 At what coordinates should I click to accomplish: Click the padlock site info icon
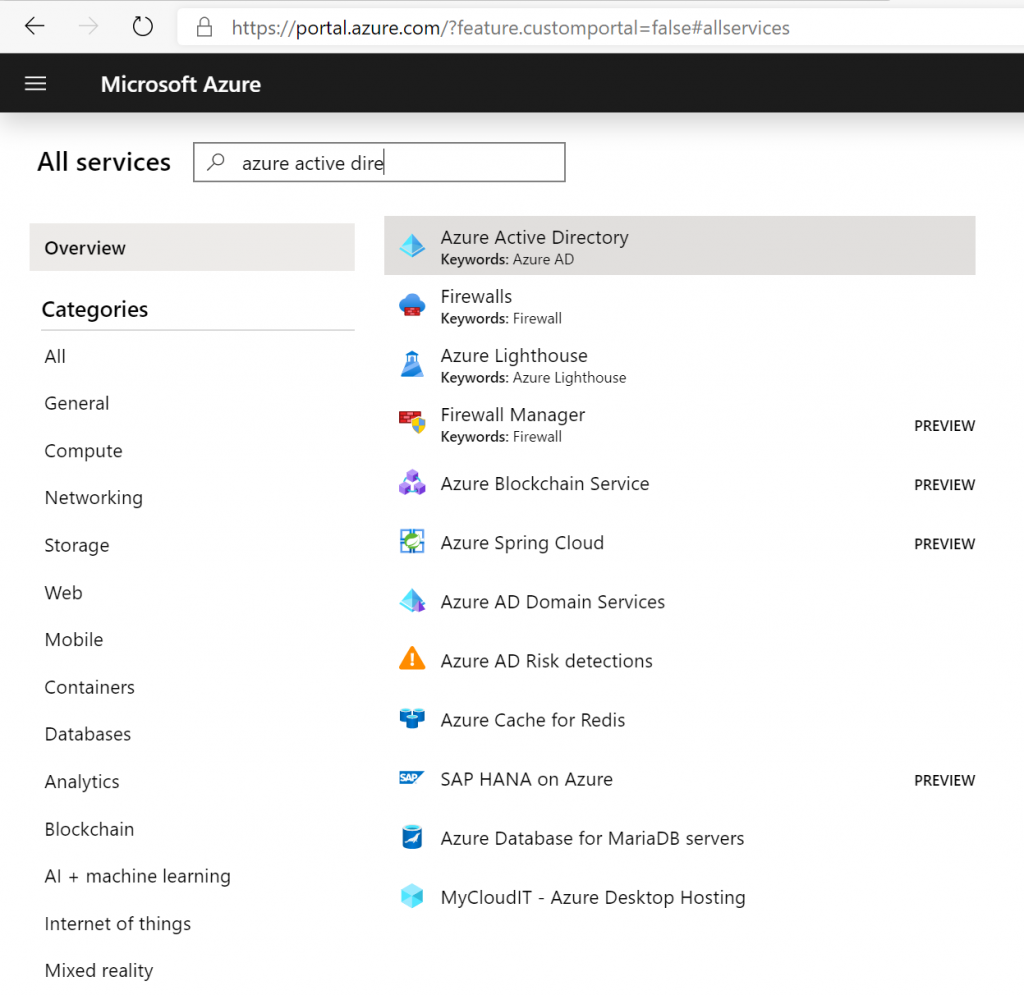point(204,27)
